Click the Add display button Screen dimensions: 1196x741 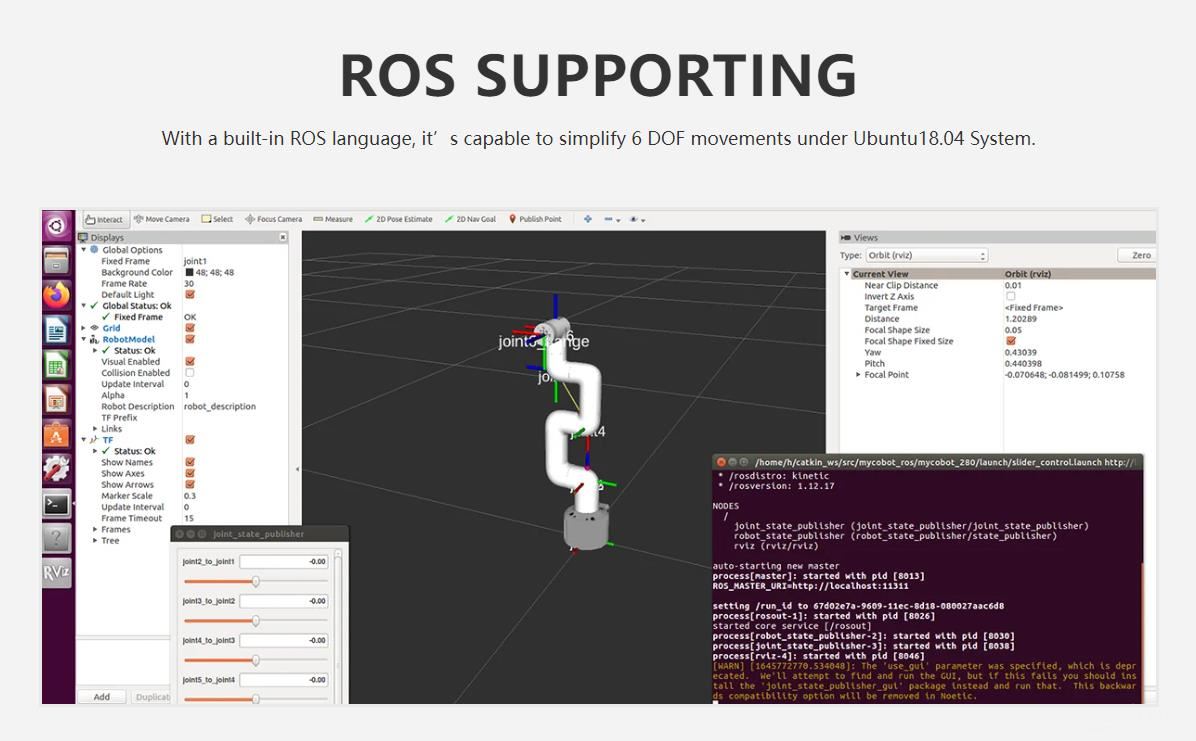[101, 697]
